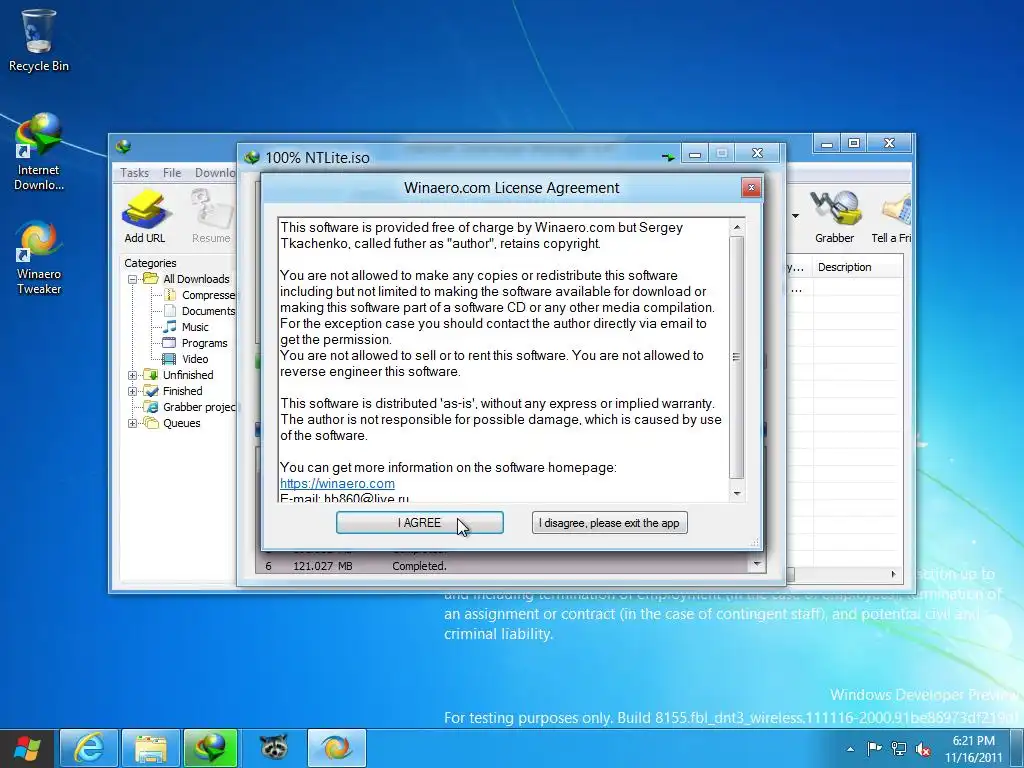Viewport: 1024px width, 768px height.
Task: Select the Video category
Action: [195, 359]
